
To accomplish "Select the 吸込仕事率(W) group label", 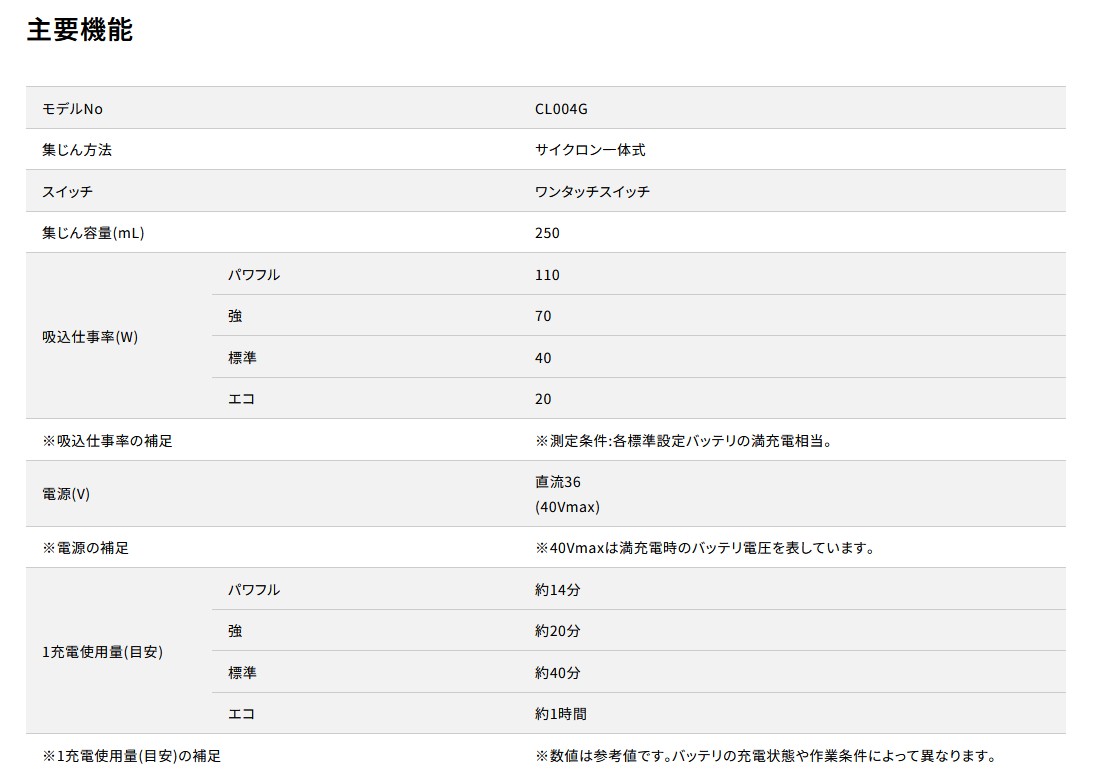I will pos(90,337).
